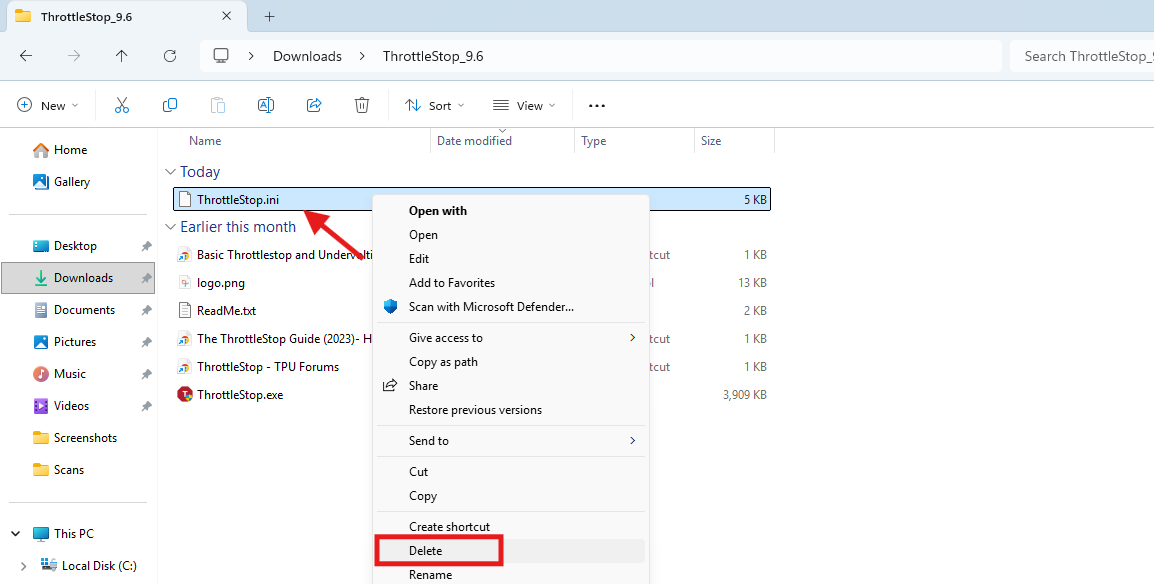This screenshot has height=584, width=1154.
Task: Select ThrottleStop - TPU Forums shortcut
Action: [268, 367]
